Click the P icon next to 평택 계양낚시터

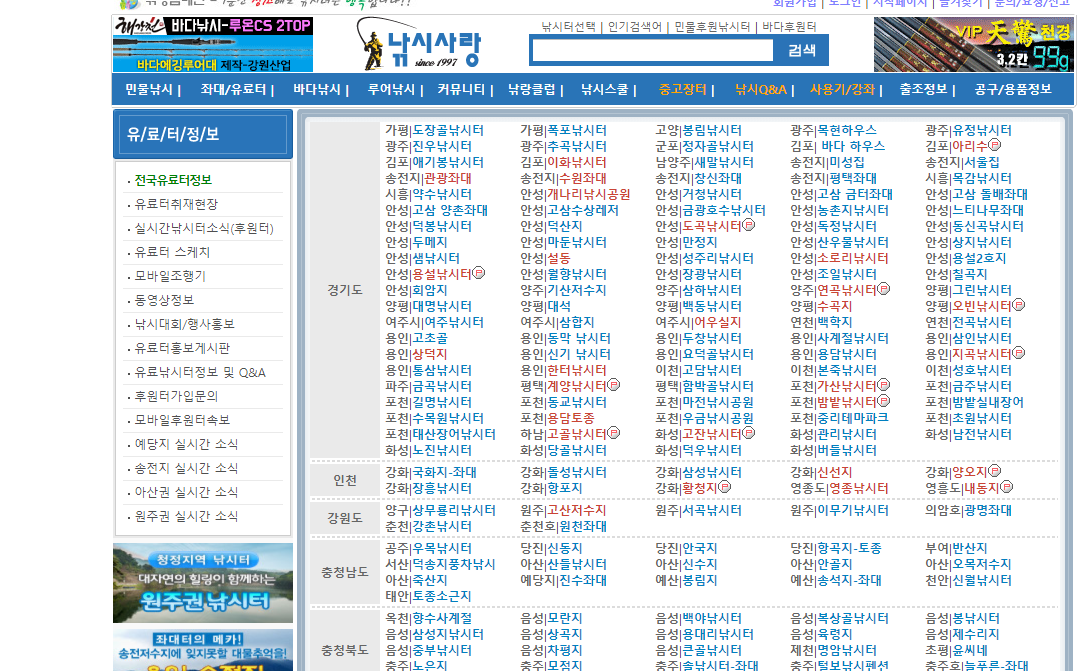tap(614, 385)
